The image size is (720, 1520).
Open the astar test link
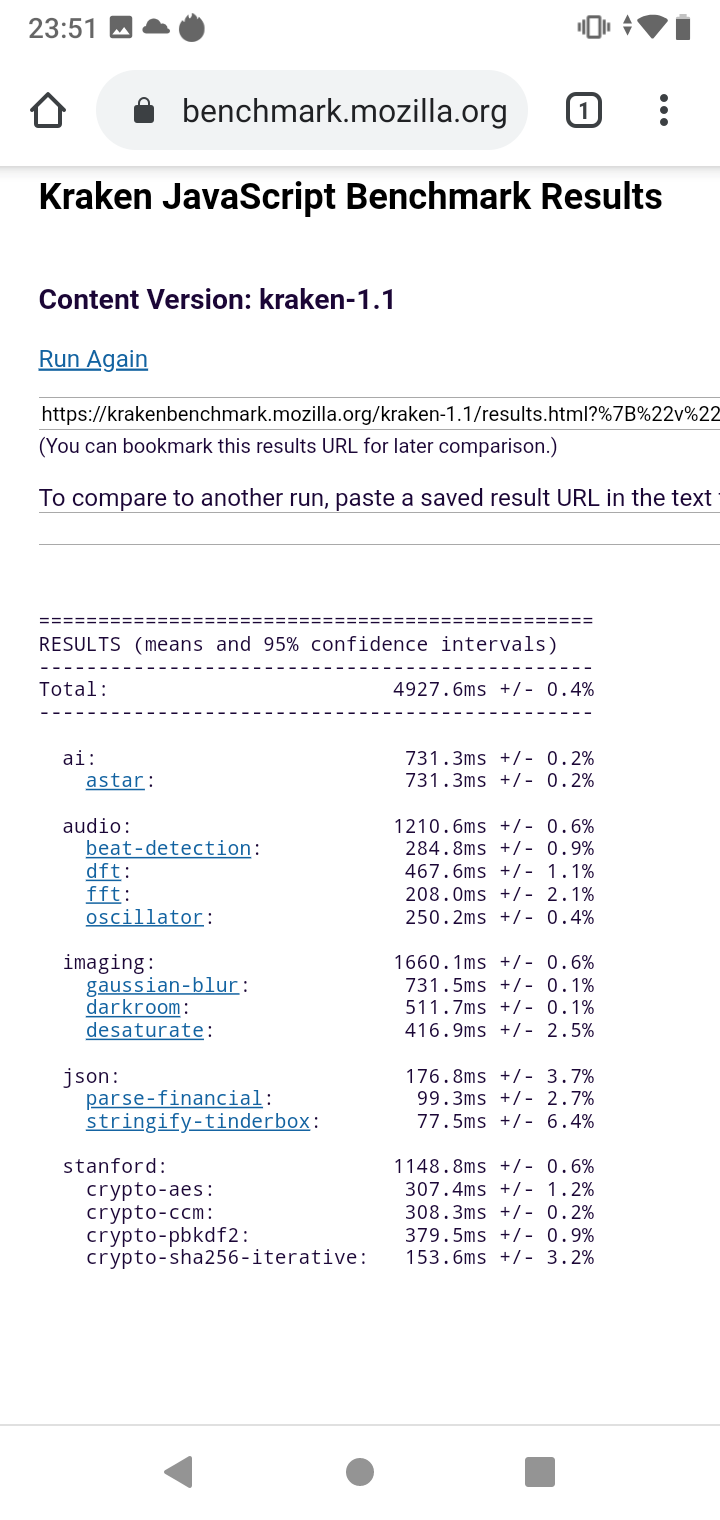(116, 781)
